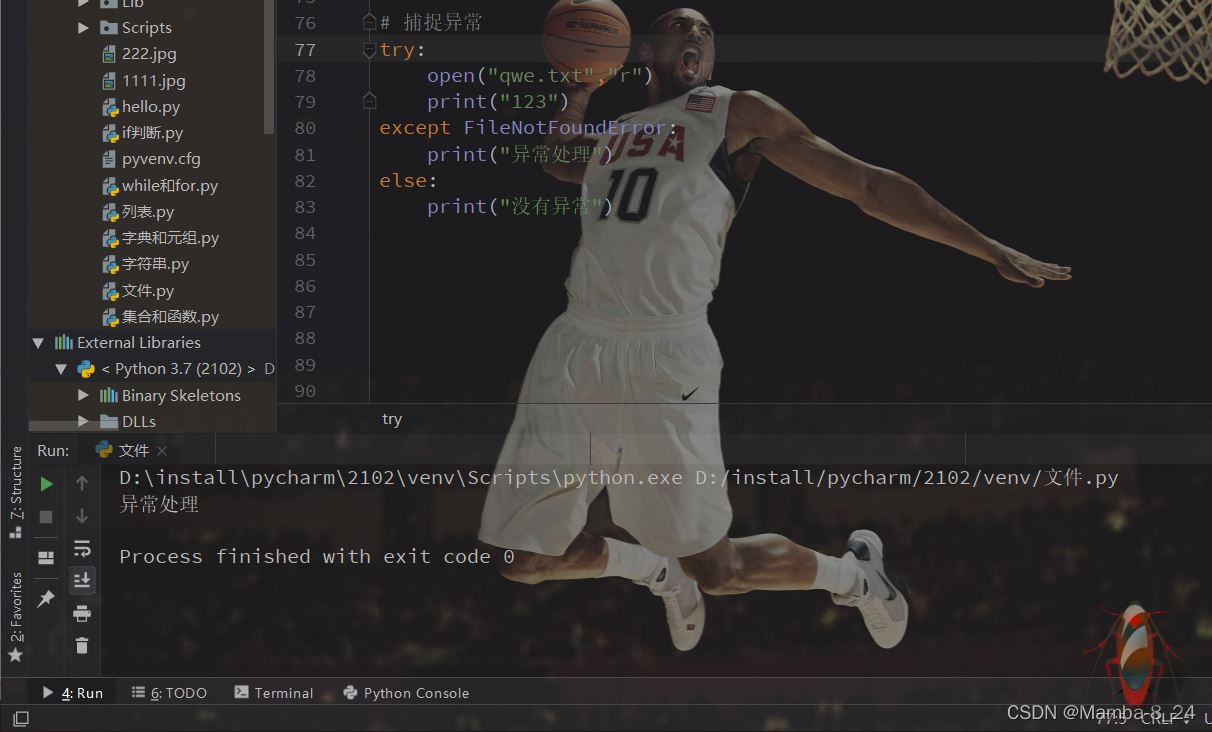
Task: Click the 异常处理 output line in console
Action: (x=159, y=505)
